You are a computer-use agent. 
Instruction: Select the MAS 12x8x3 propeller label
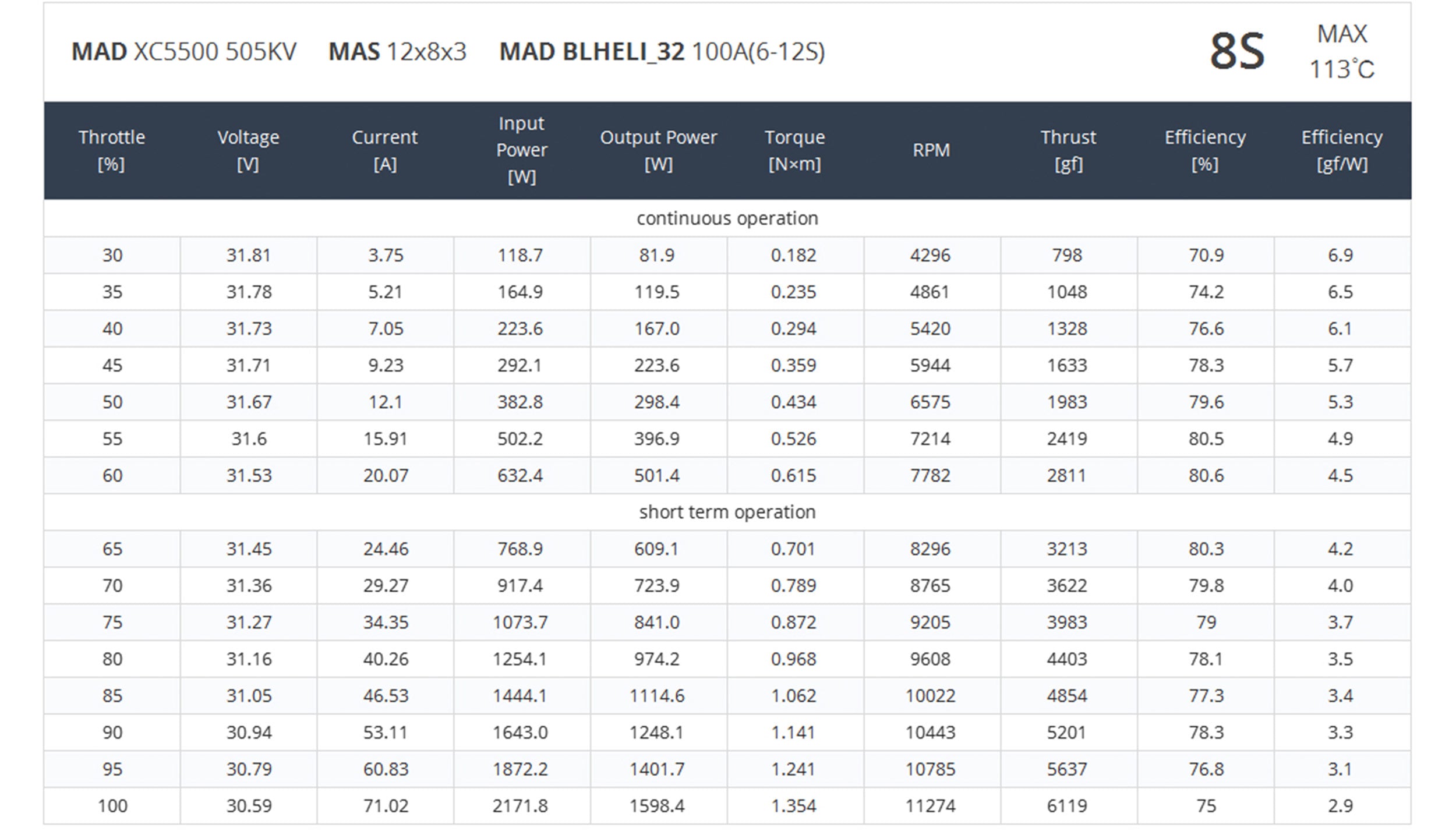(x=397, y=52)
